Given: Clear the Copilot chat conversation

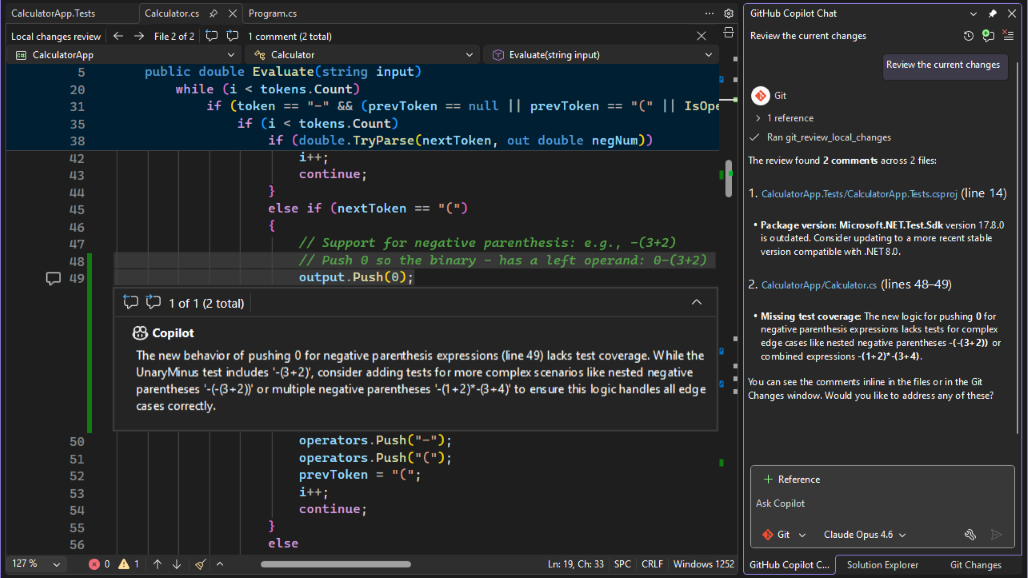Looking at the screenshot, I should tap(1008, 35).
